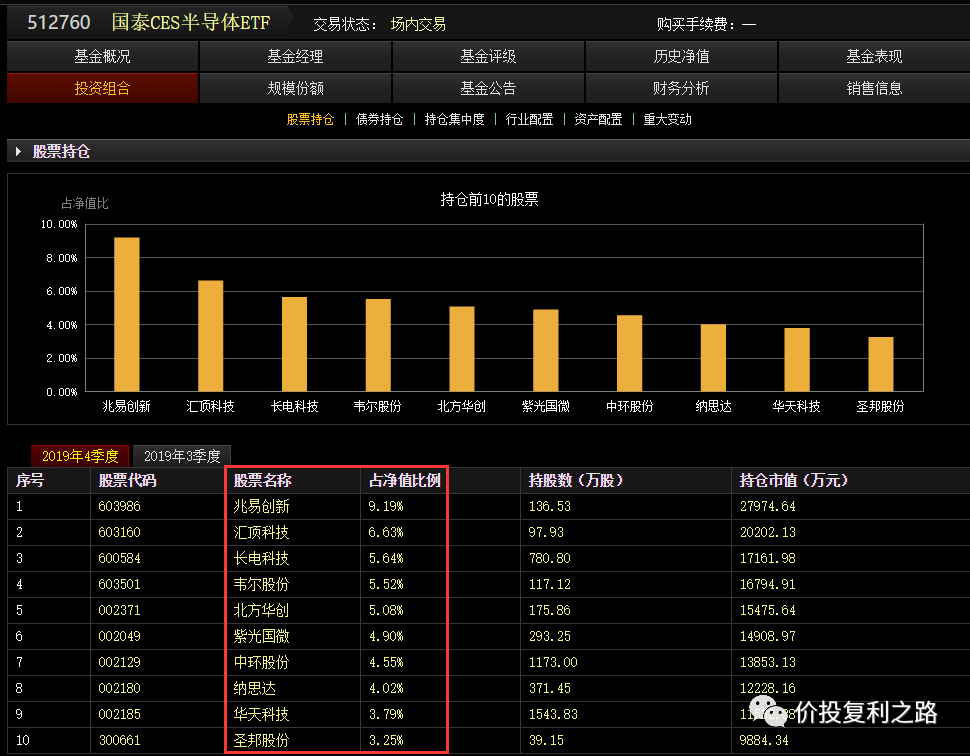Select 圣邦股份 in the table
The width and height of the screenshot is (970, 756).
click(261, 740)
